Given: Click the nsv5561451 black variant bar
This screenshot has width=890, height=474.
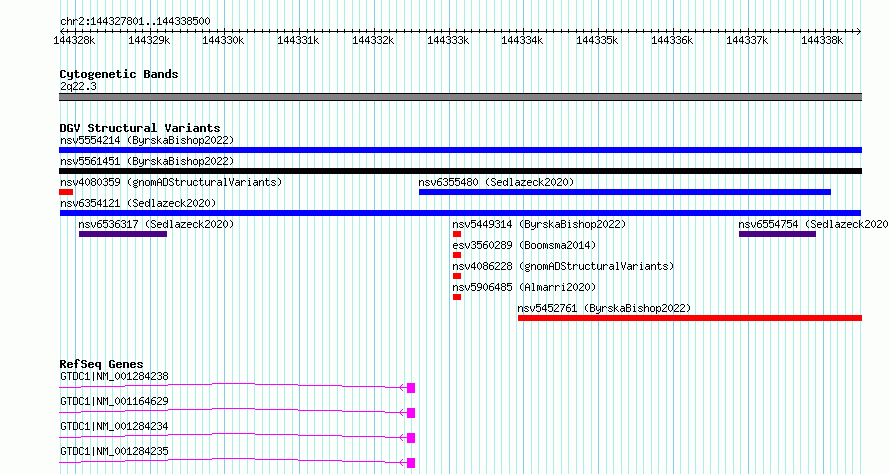Looking at the screenshot, I should tap(460, 171).
